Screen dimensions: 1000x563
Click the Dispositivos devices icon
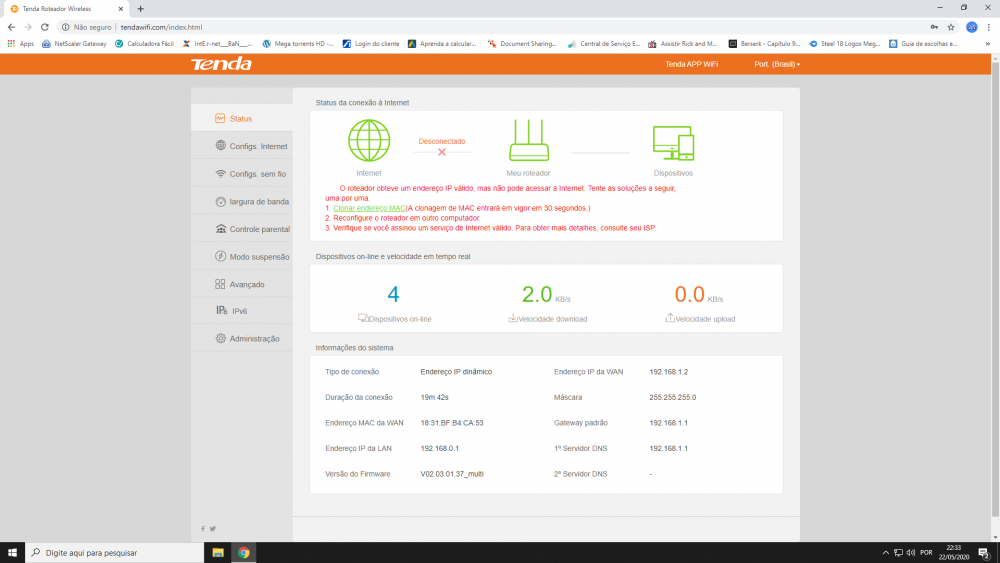click(x=672, y=142)
